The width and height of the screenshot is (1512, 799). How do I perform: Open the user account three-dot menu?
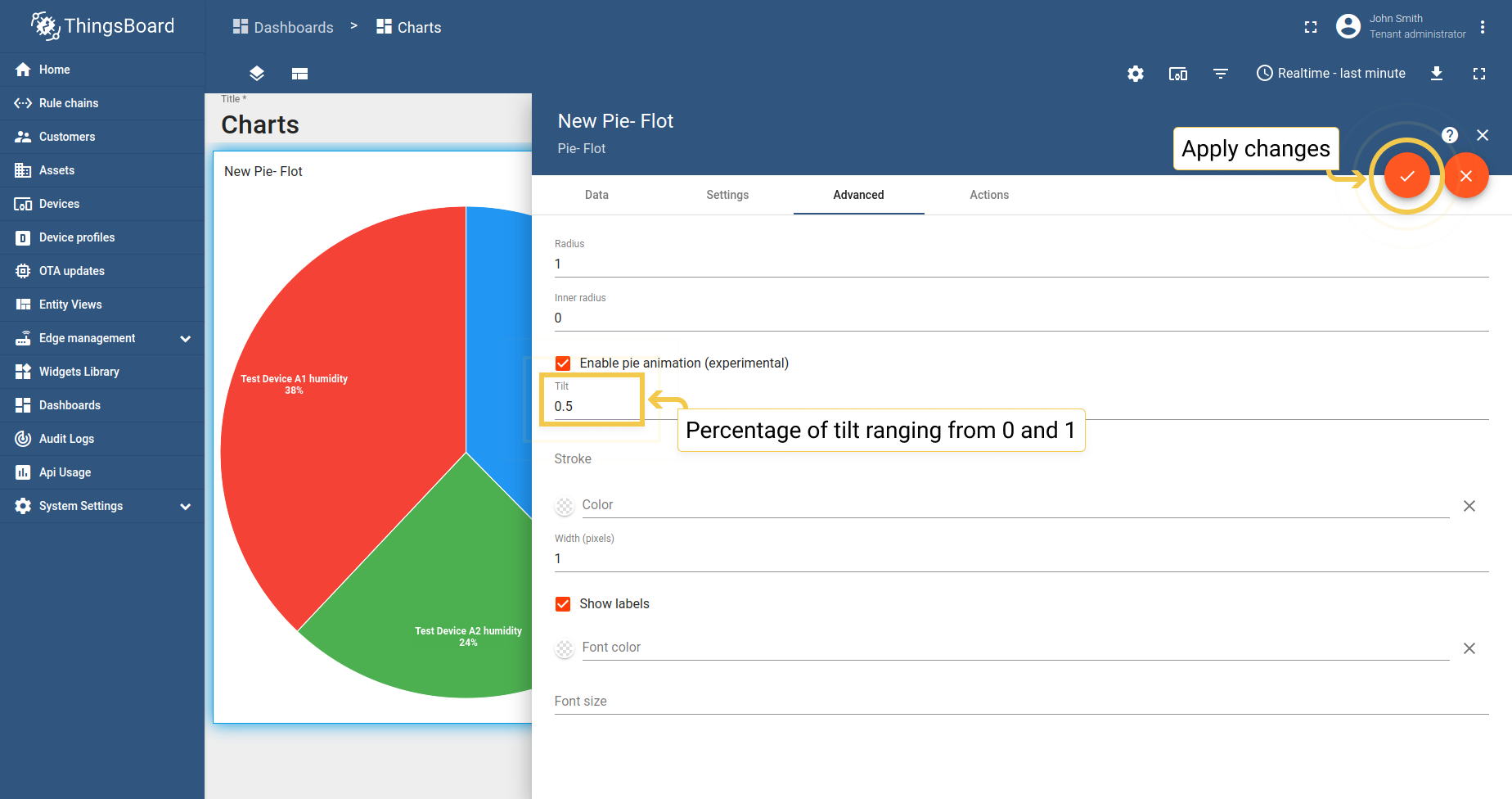click(1482, 27)
